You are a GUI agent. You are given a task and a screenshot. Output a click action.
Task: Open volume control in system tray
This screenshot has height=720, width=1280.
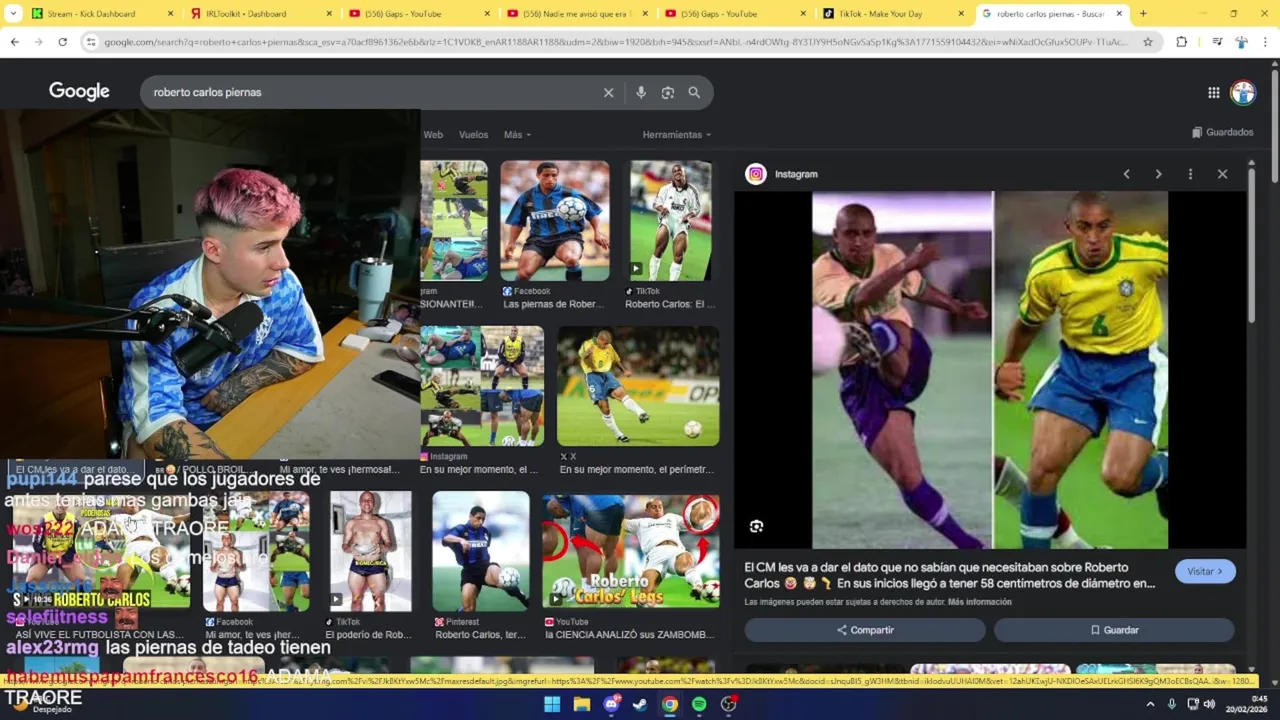(x=1209, y=704)
